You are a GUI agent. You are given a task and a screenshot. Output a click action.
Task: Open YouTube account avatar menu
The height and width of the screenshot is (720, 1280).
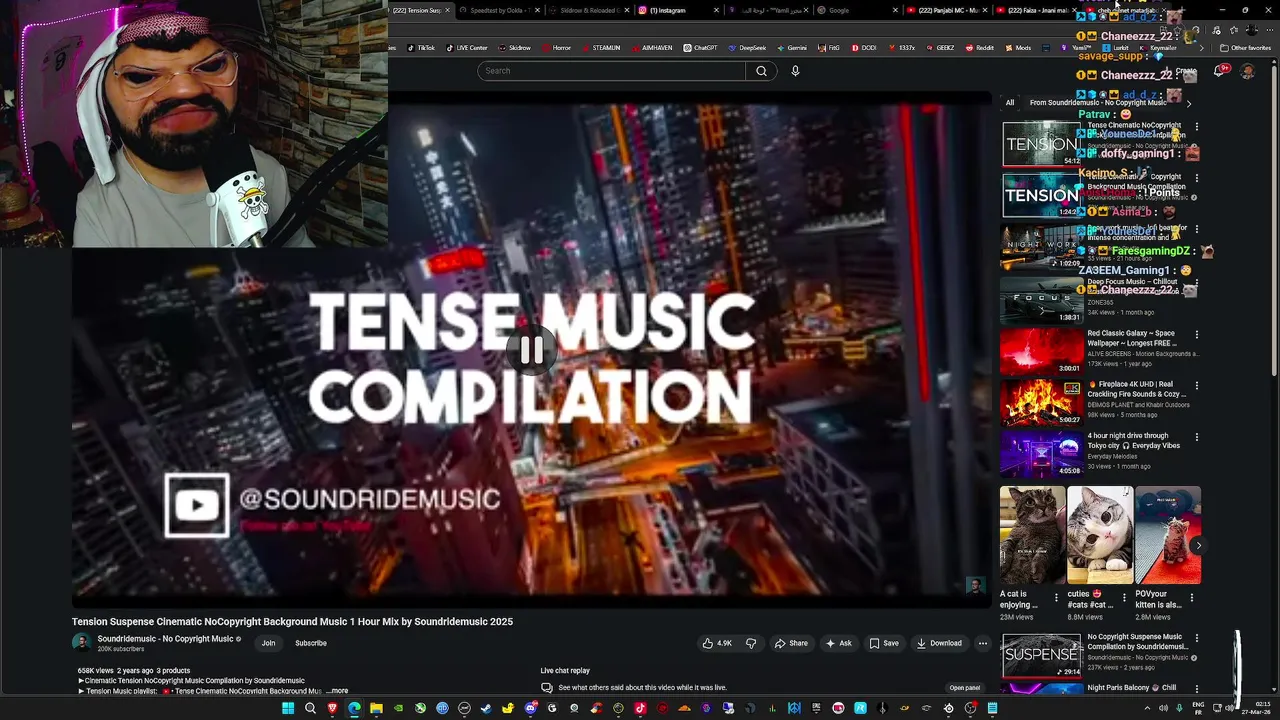(x=1247, y=71)
